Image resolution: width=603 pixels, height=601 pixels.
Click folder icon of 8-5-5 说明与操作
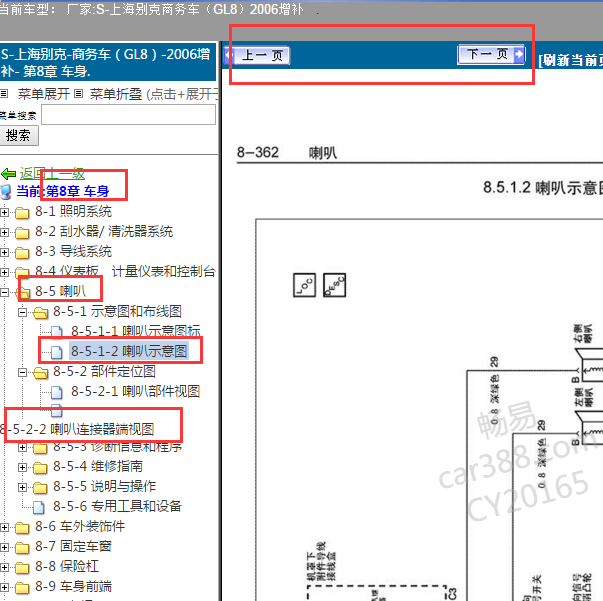40,488
